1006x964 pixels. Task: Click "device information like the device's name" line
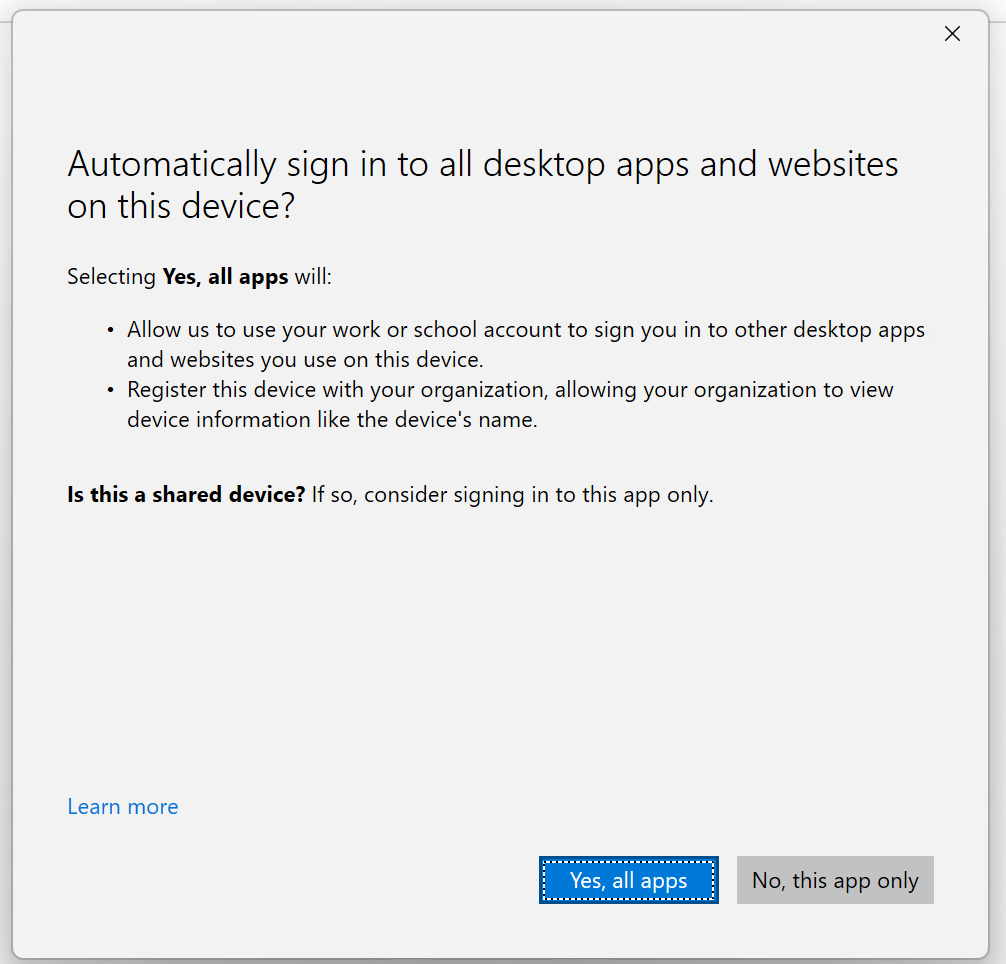tap(332, 420)
